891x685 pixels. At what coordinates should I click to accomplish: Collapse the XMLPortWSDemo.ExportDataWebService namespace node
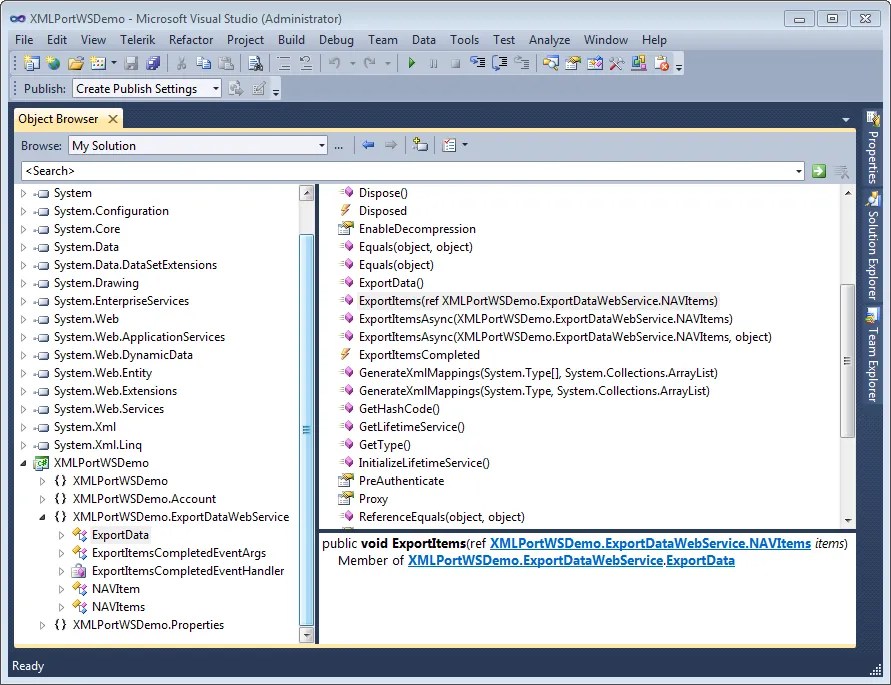pos(42,517)
